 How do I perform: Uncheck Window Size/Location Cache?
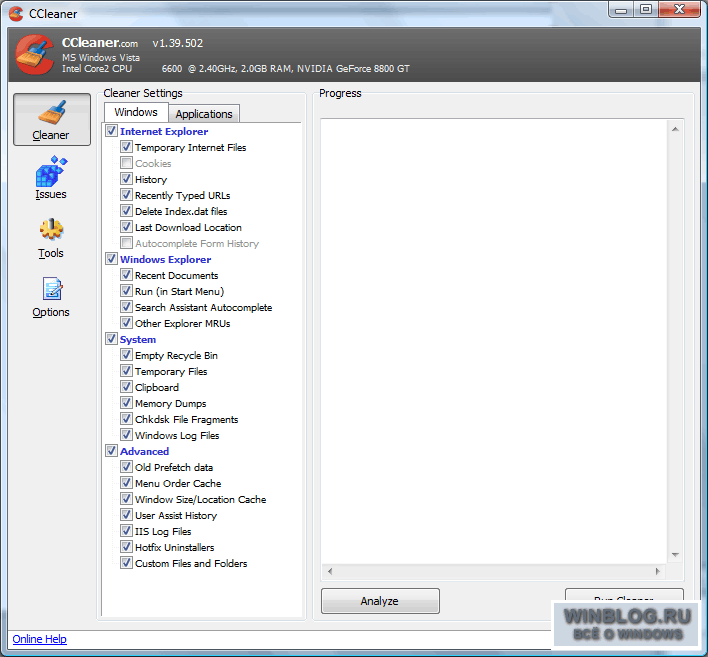[126, 499]
